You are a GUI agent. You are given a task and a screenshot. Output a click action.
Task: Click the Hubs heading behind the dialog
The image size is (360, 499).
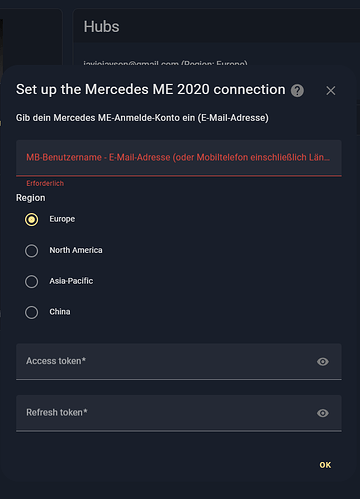[x=101, y=27]
